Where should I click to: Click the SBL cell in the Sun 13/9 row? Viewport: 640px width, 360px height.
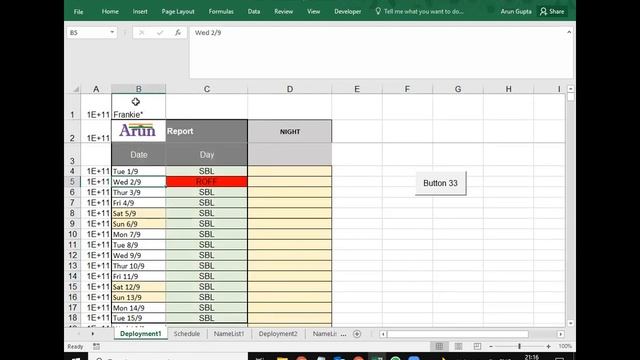207,297
